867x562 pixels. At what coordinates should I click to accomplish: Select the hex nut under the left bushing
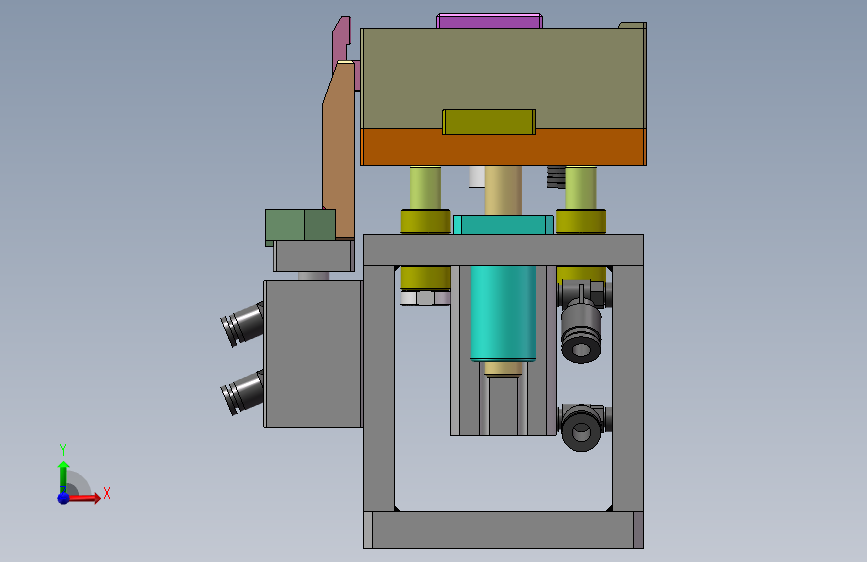tap(425, 298)
